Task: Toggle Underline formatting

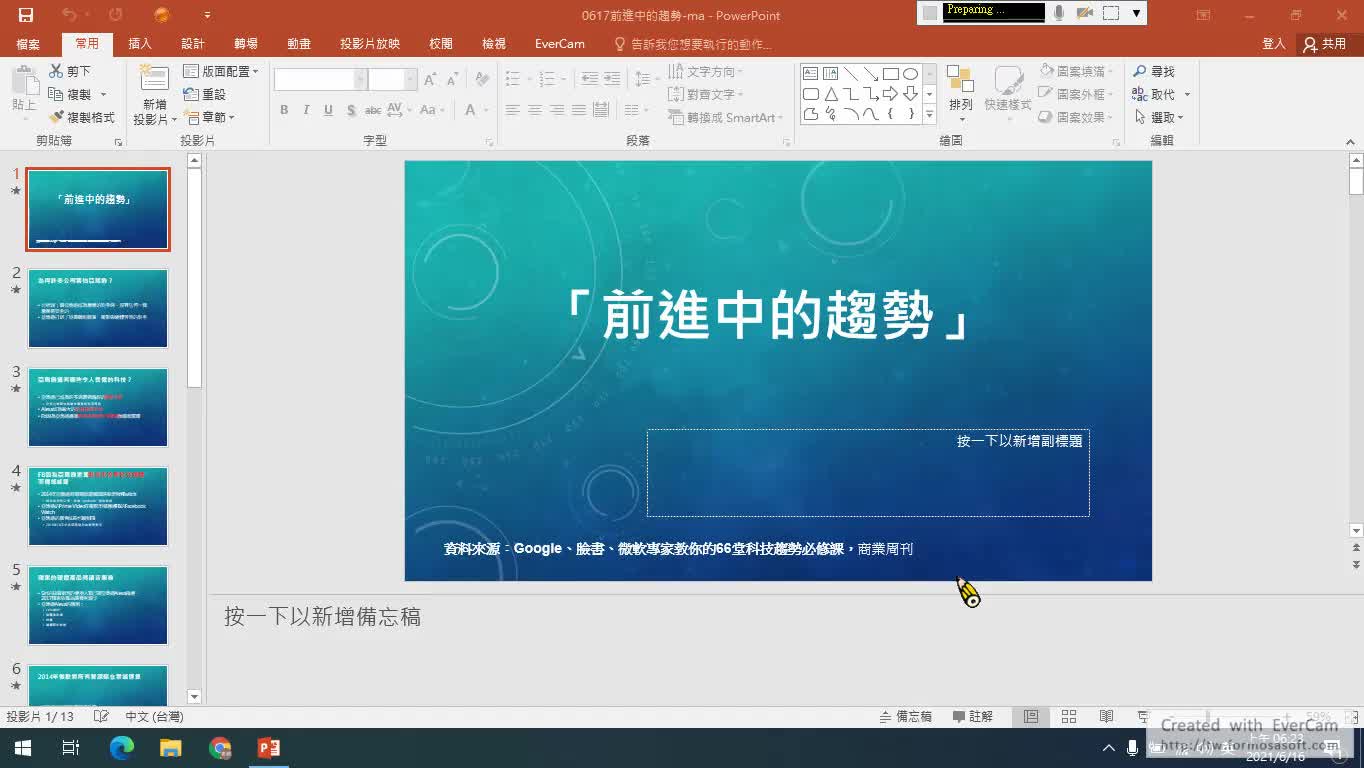Action: click(328, 110)
